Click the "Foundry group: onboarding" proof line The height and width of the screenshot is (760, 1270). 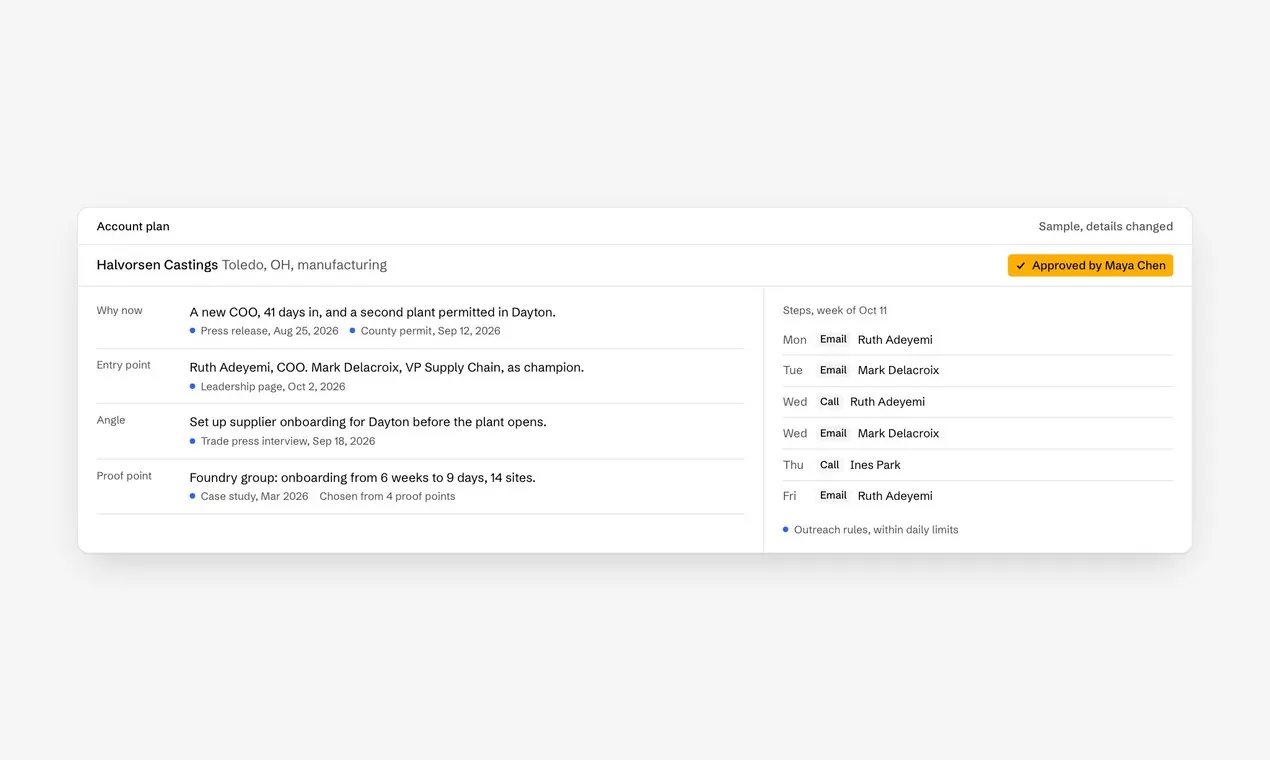362,478
